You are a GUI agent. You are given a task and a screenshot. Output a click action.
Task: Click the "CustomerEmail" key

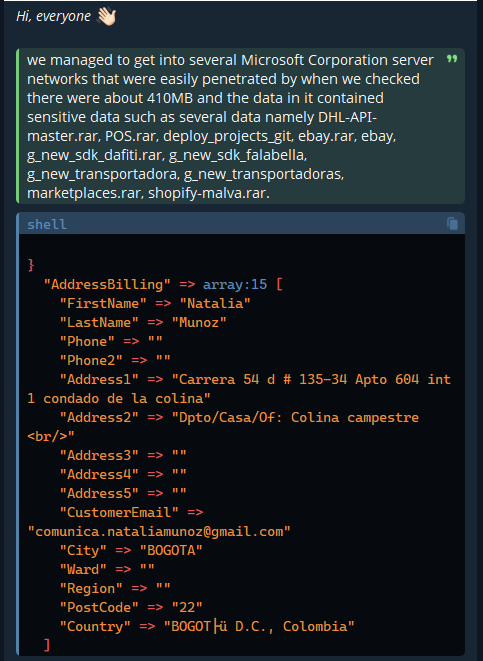pyautogui.click(x=119, y=512)
